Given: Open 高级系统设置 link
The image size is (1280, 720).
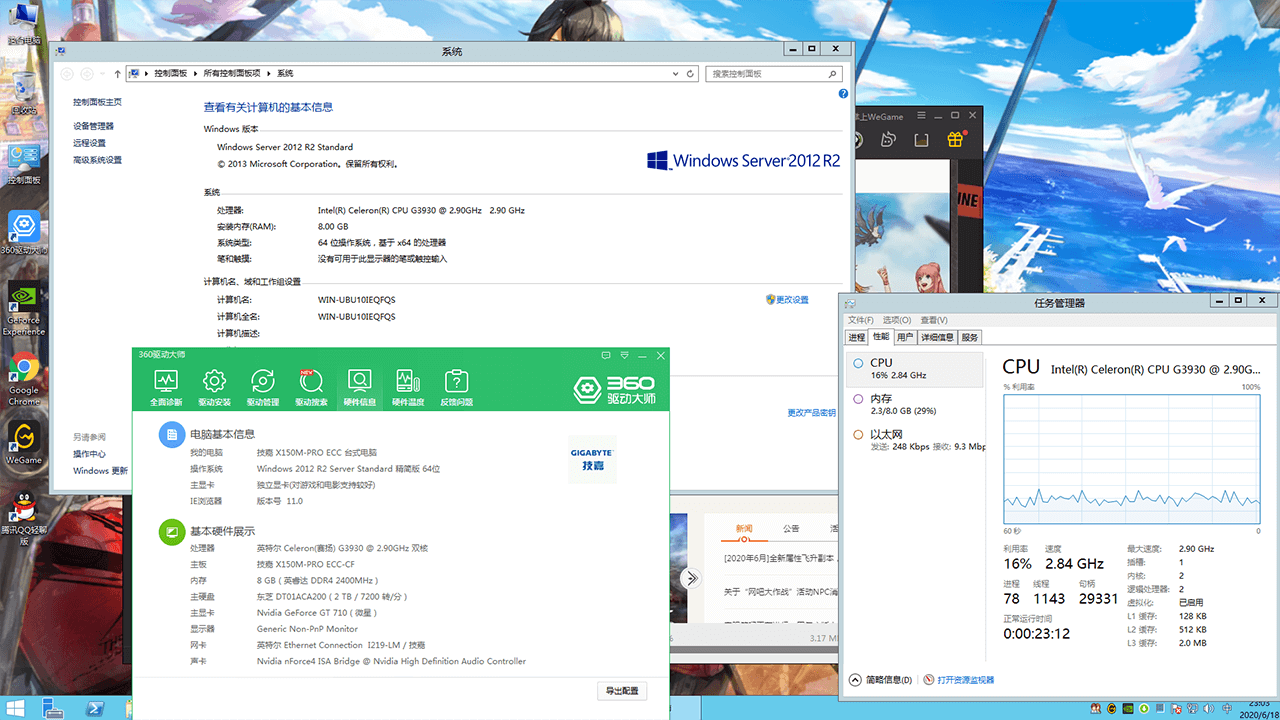Looking at the screenshot, I should click(97, 160).
